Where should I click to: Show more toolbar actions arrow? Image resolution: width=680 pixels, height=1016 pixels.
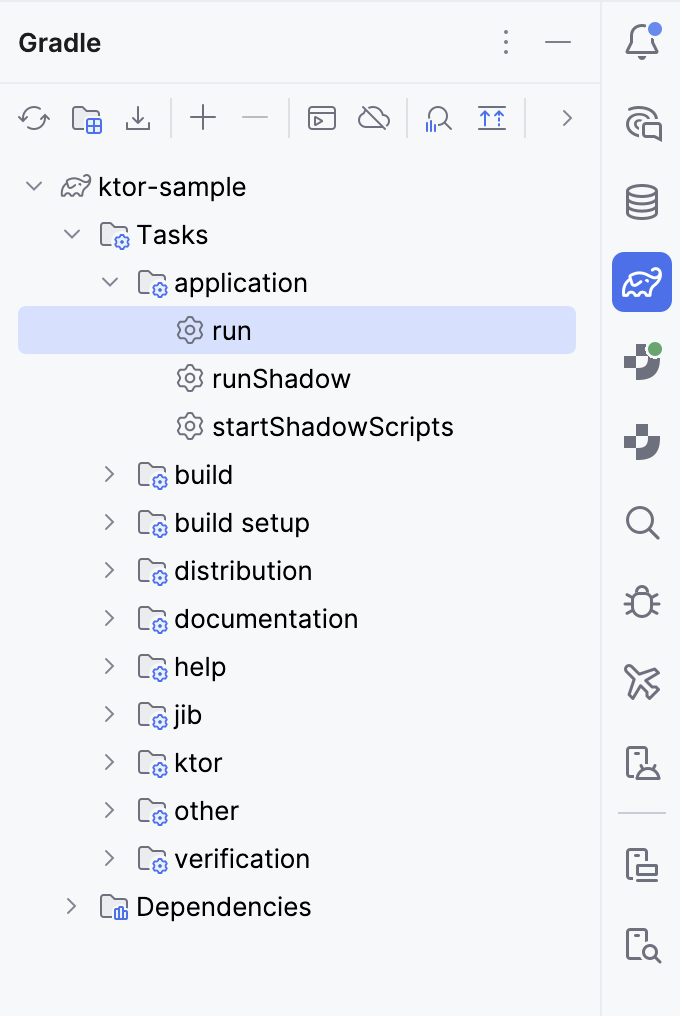pyautogui.click(x=567, y=119)
